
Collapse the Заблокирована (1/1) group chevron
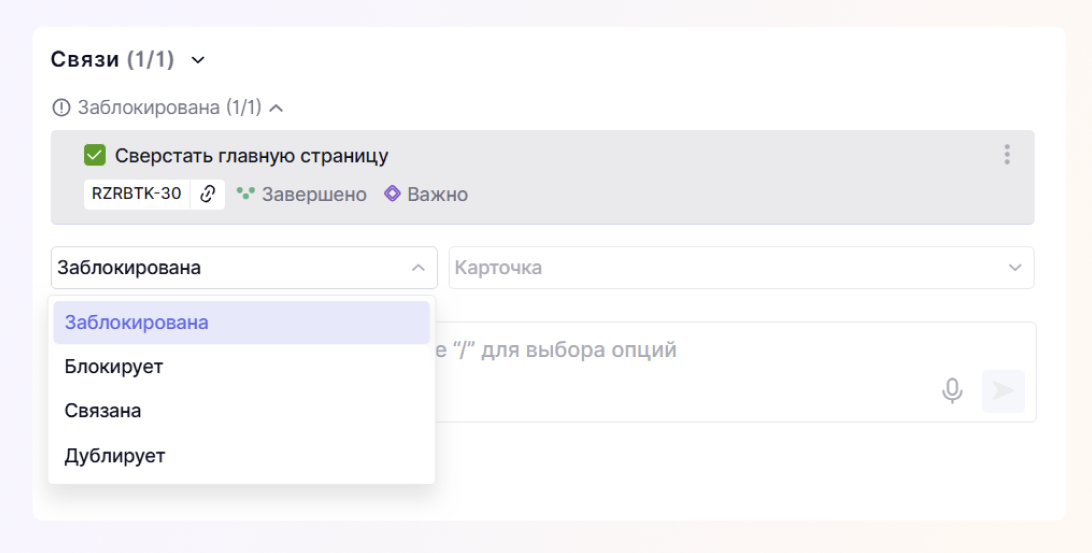tap(276, 108)
